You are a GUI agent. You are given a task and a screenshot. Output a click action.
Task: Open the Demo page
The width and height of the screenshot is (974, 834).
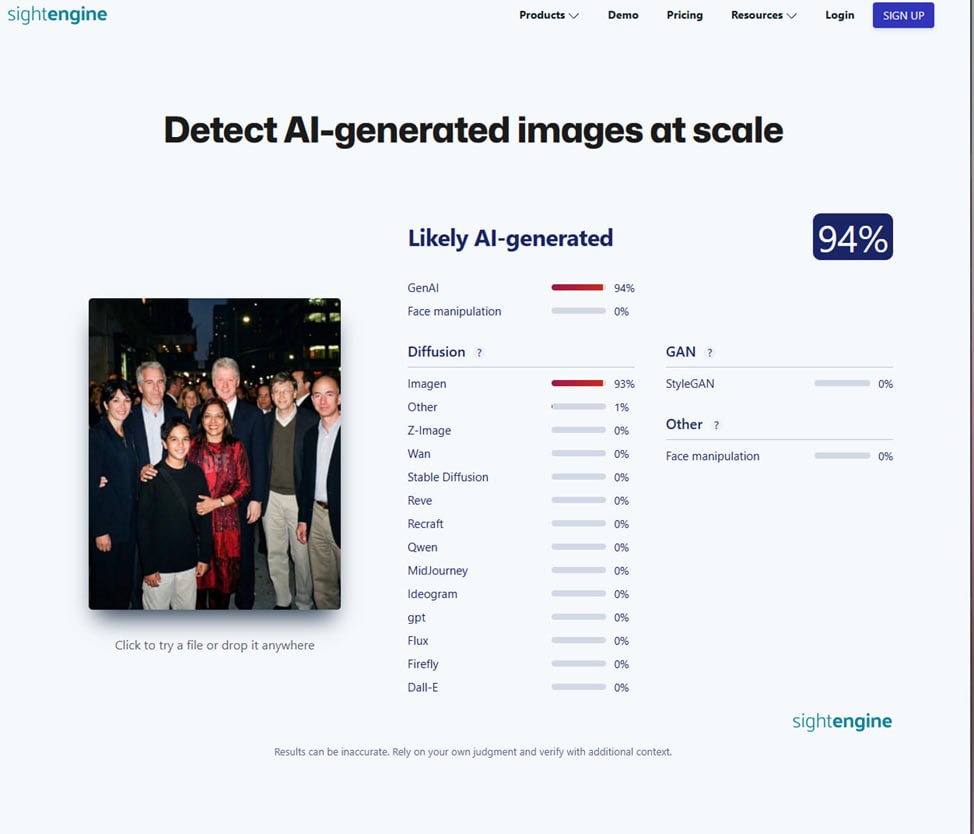click(x=623, y=15)
